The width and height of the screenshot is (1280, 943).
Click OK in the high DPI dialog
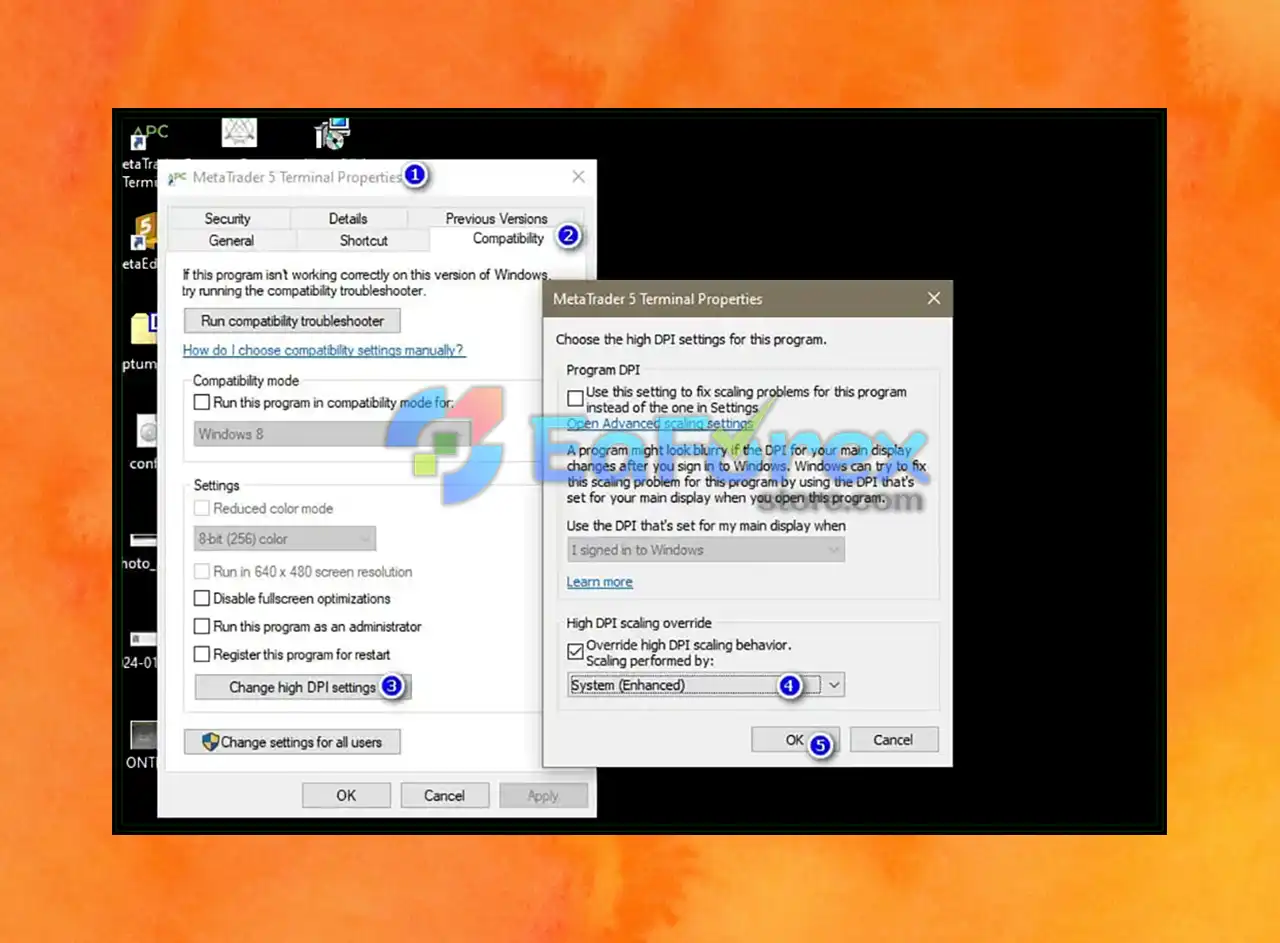coord(795,740)
